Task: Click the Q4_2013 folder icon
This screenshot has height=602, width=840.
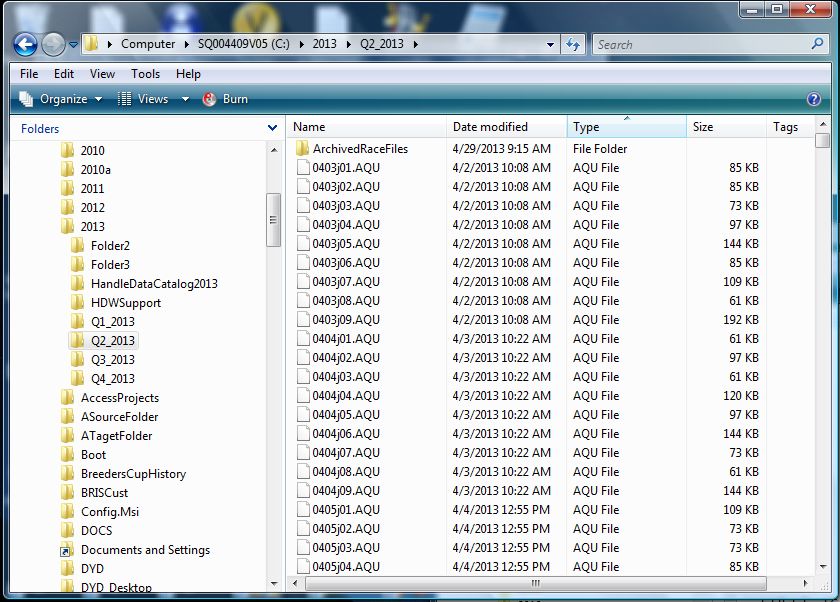Action: (77, 379)
